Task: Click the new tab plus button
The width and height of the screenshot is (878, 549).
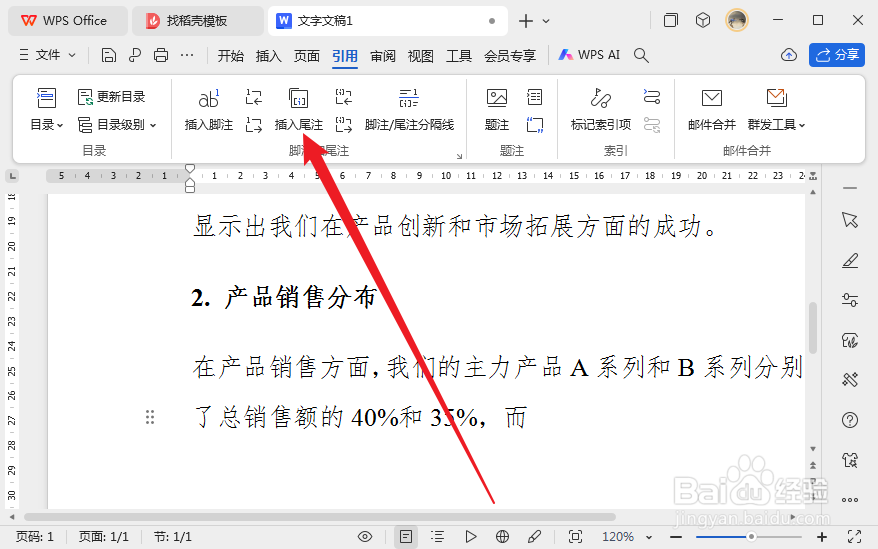Action: click(x=525, y=21)
